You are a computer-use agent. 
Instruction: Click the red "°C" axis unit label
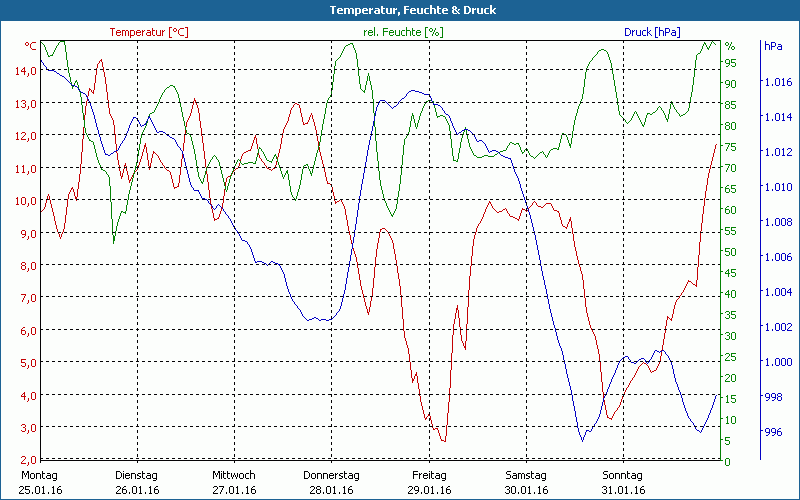tap(31, 46)
